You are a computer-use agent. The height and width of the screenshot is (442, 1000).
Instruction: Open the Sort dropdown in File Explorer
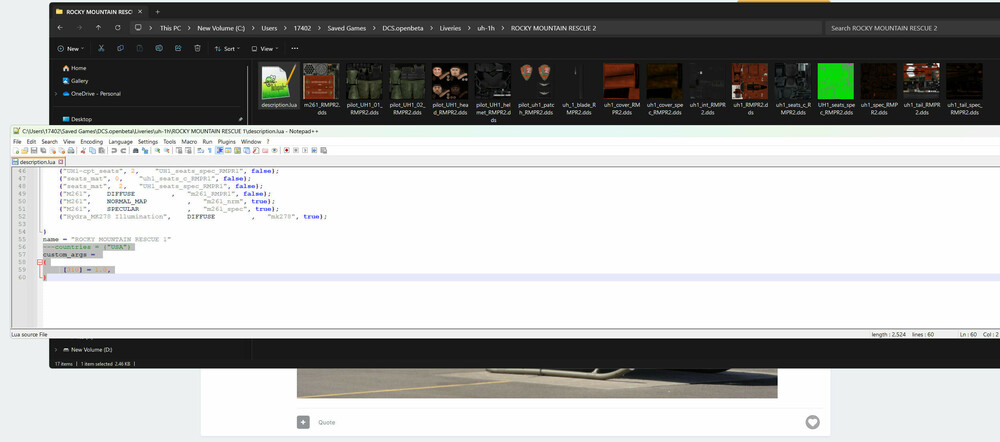(227, 48)
